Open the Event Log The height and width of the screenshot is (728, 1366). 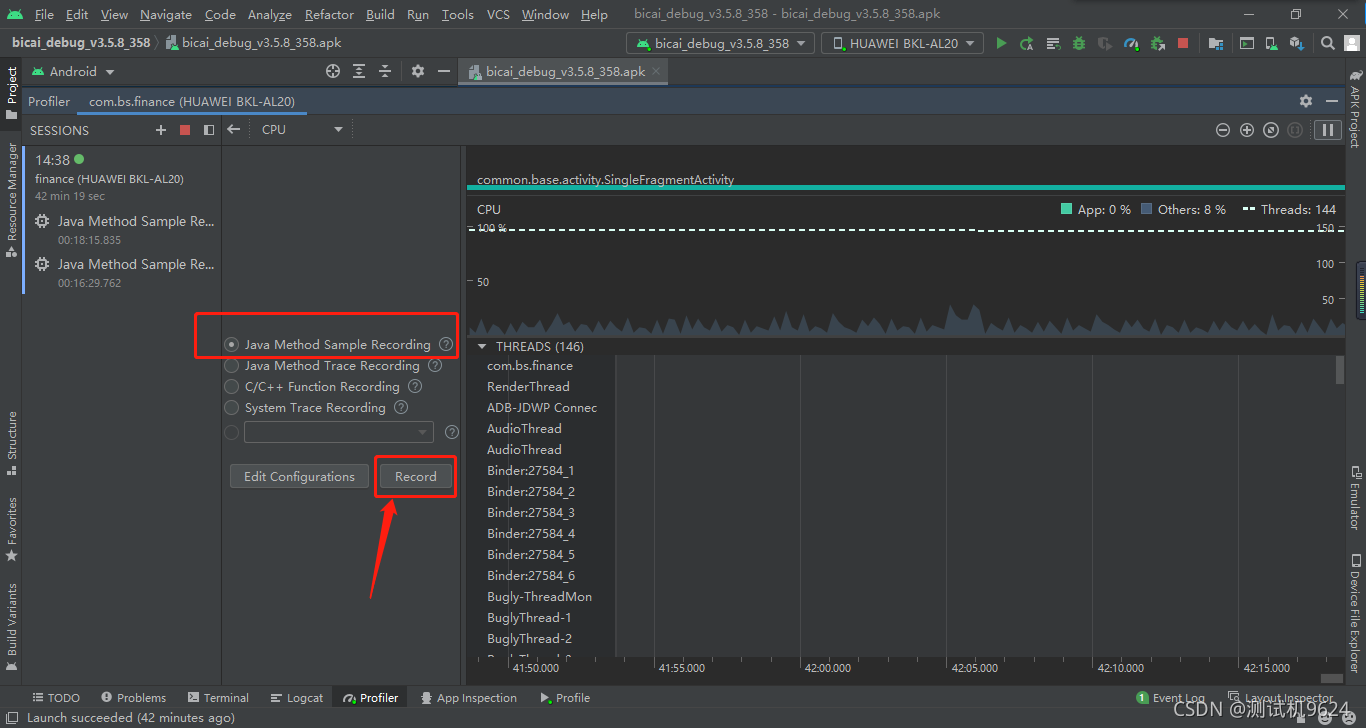click(x=1171, y=698)
